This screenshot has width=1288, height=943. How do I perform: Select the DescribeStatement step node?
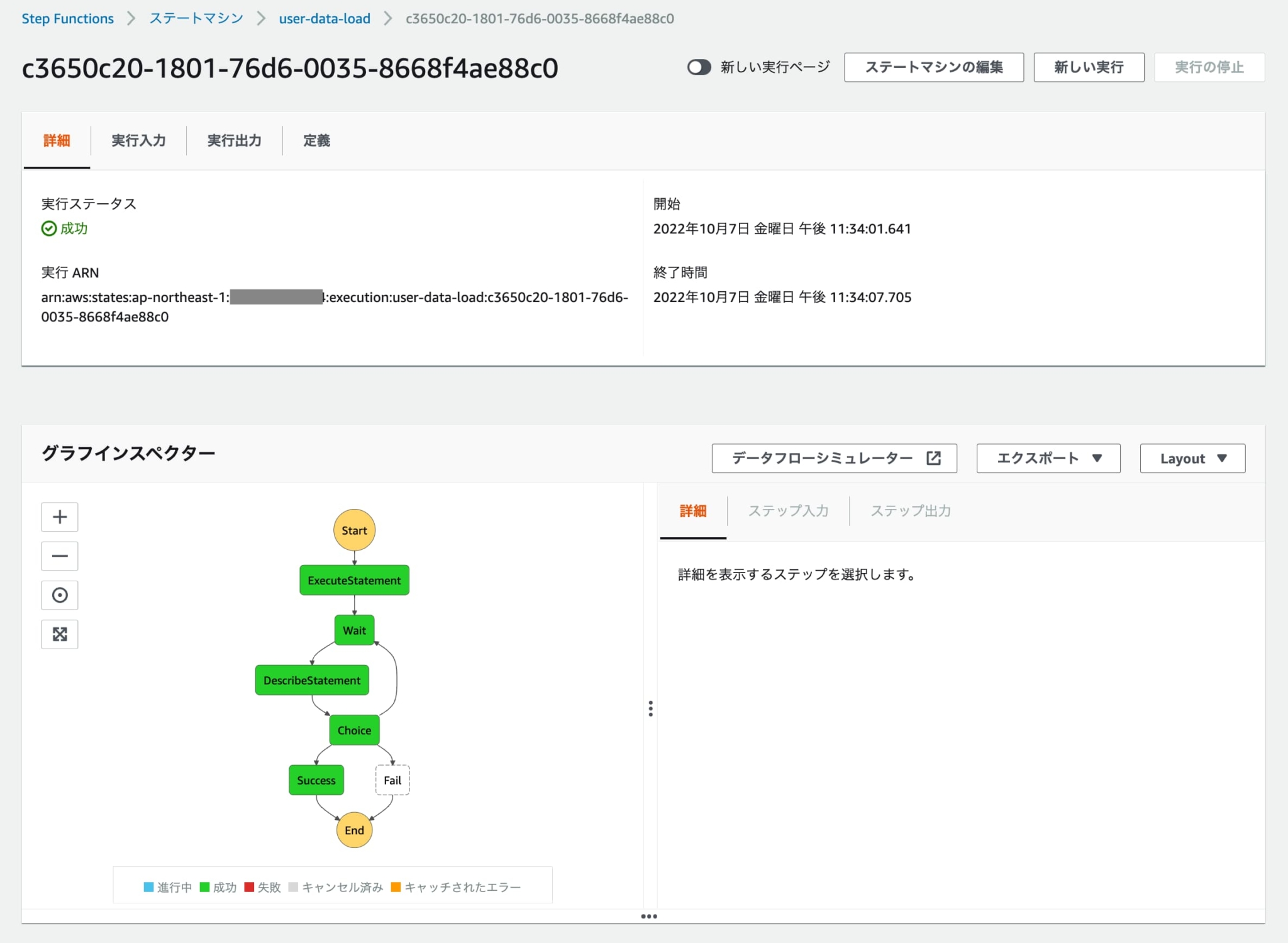click(x=312, y=680)
